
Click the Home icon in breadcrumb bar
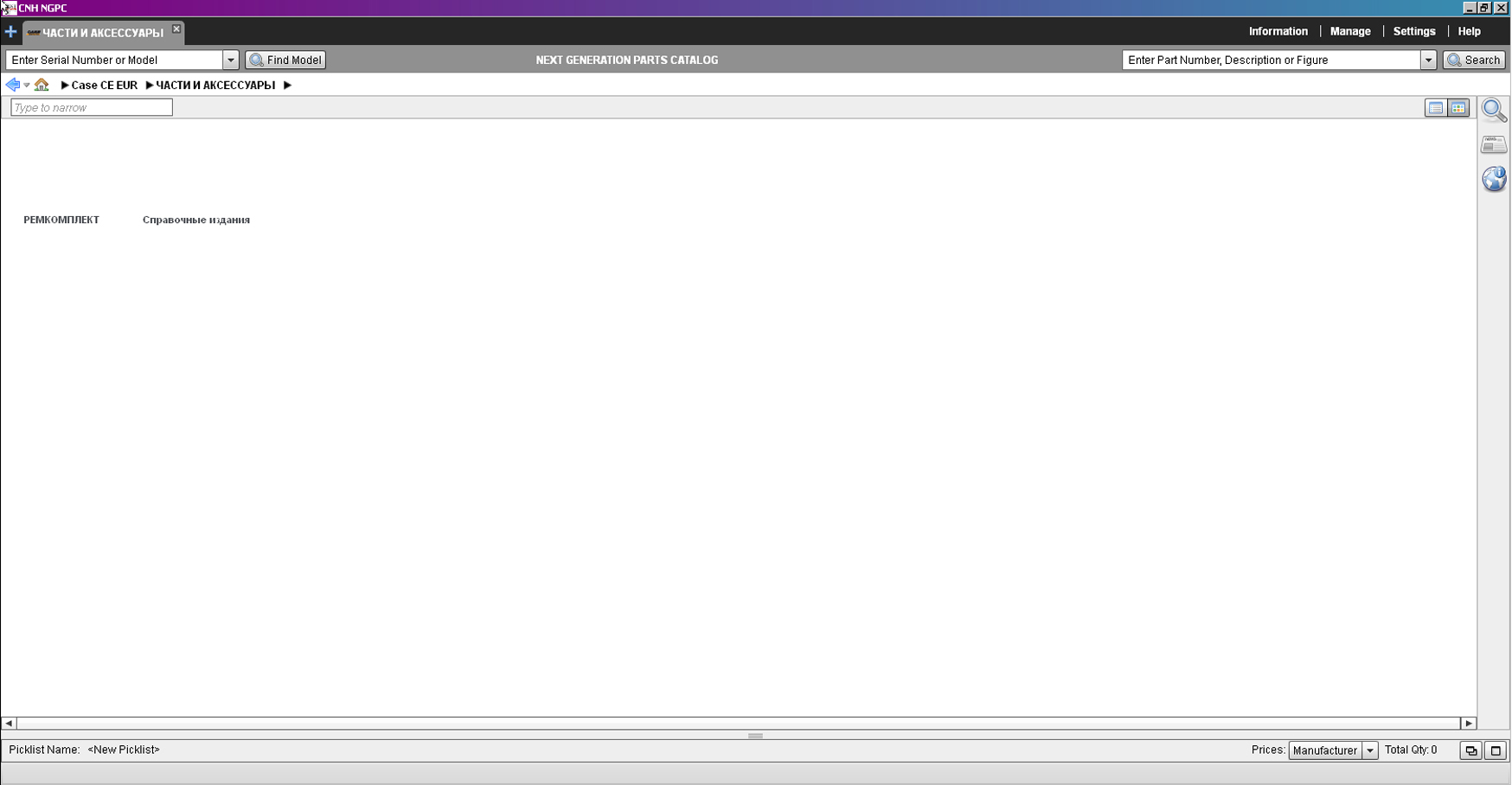coord(42,85)
